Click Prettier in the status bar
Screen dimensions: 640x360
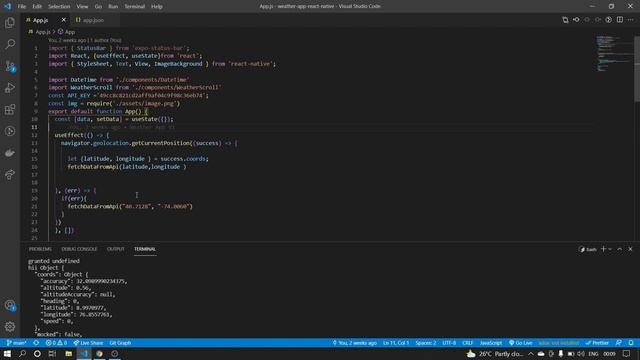point(597,343)
